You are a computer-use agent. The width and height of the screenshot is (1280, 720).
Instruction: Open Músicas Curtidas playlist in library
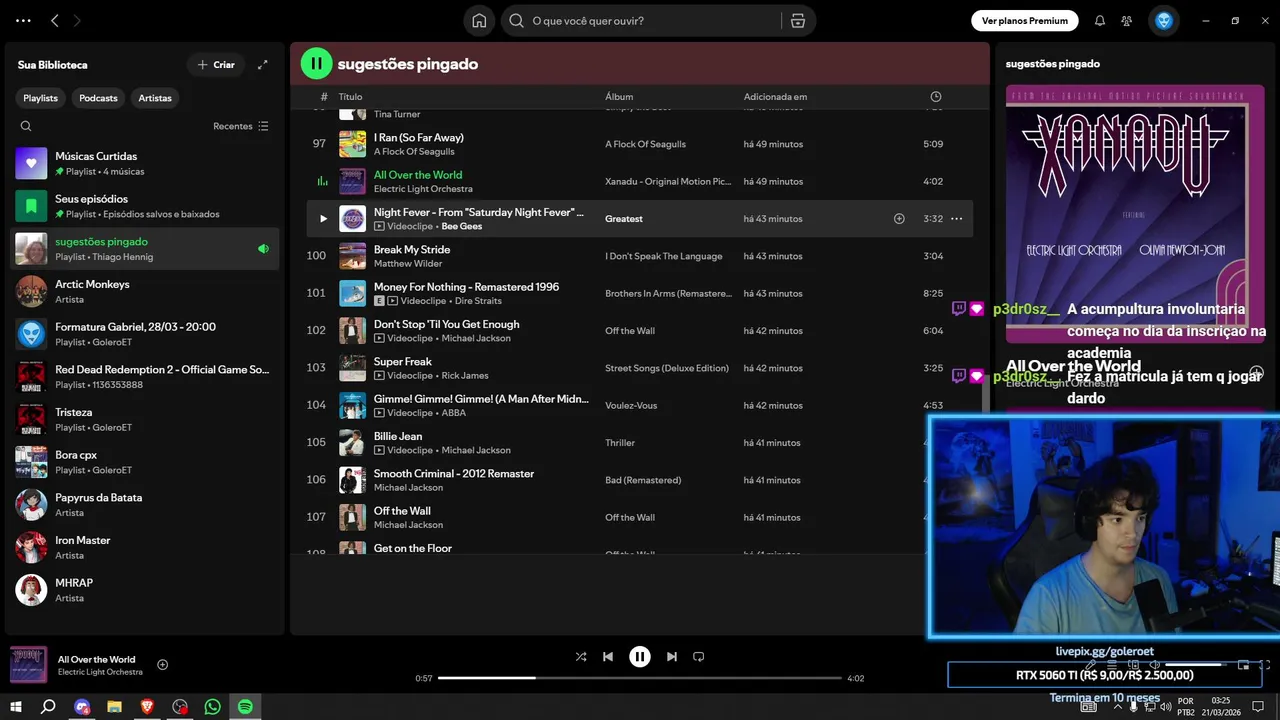(142, 163)
